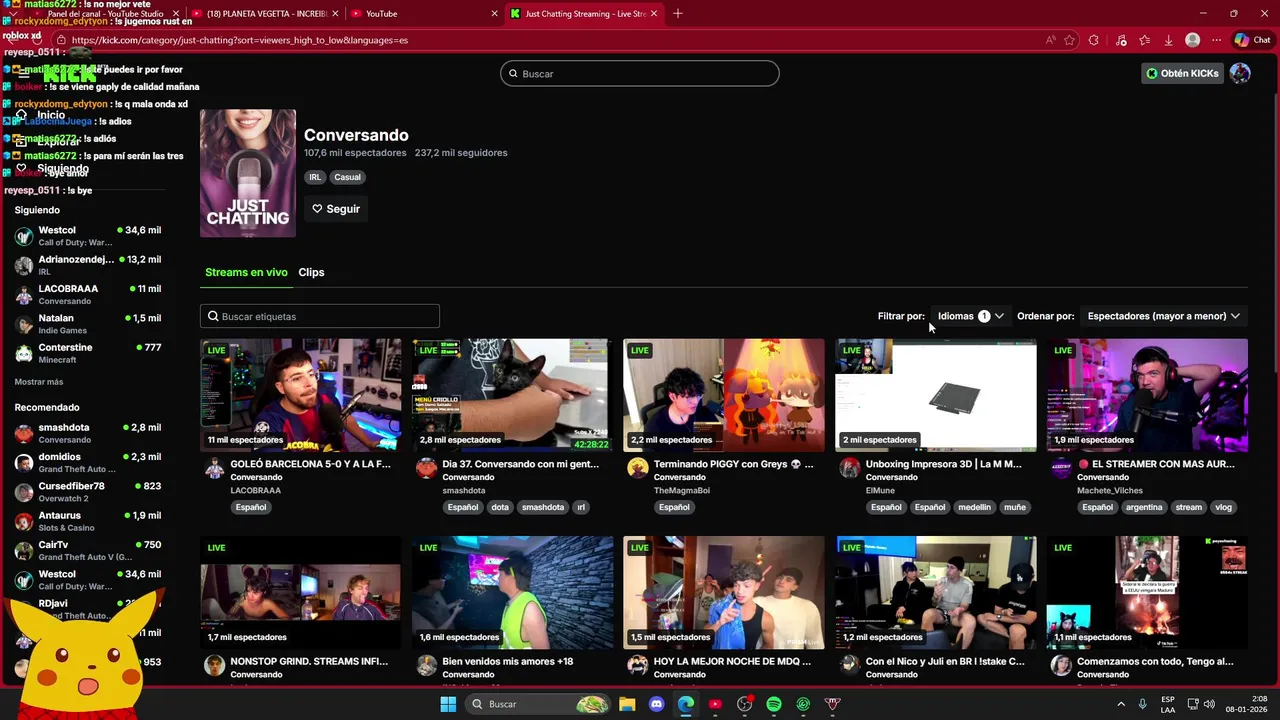Open the Espectadores sort order dropdown
Image resolution: width=1280 pixels, height=720 pixels.
1164,316
